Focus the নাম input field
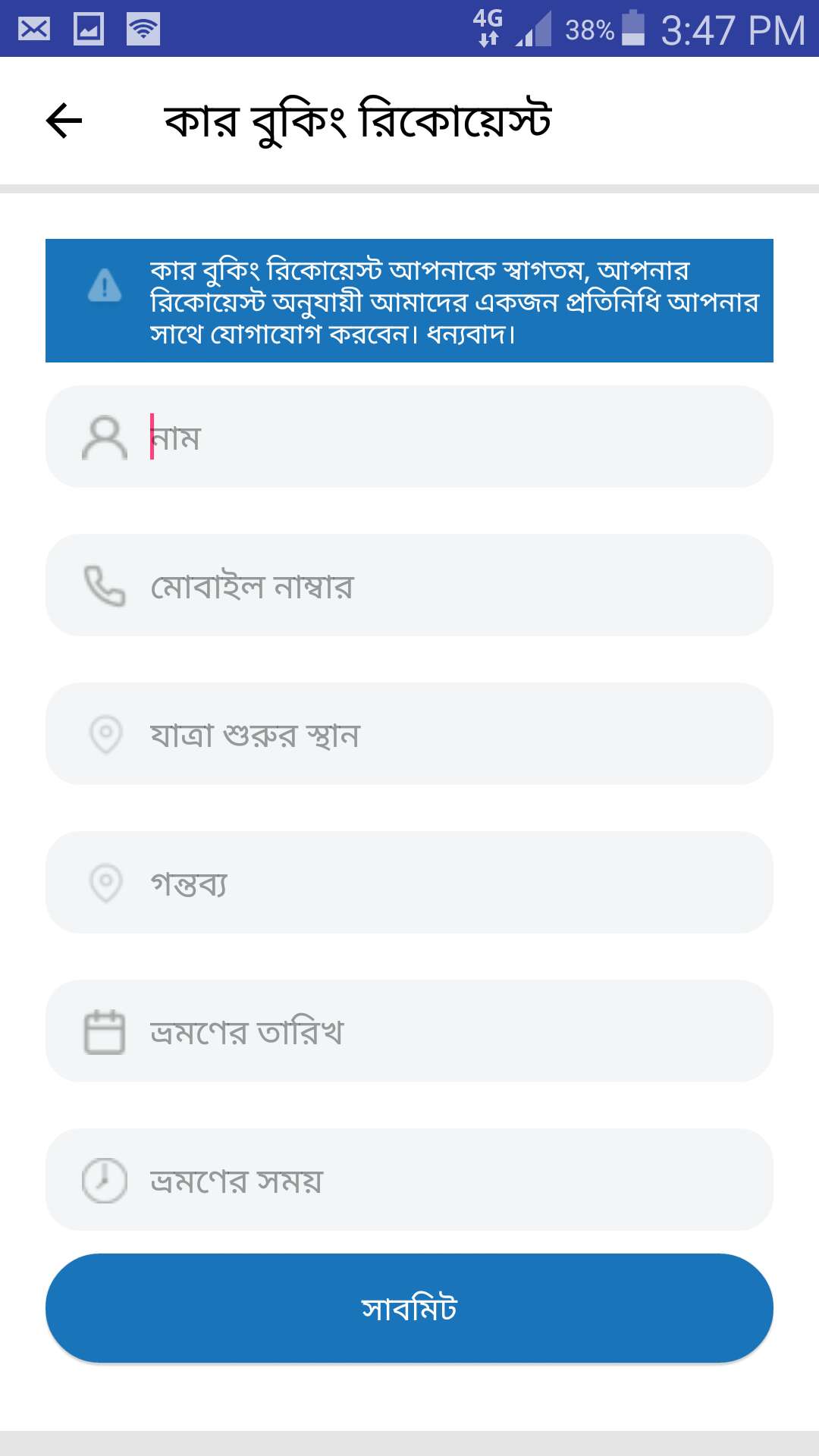The image size is (819, 1456). point(455,438)
